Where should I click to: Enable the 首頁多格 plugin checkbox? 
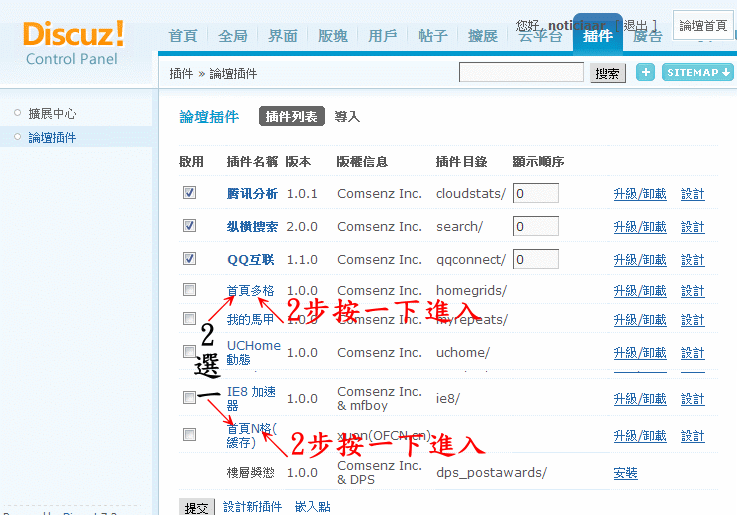click(189, 289)
